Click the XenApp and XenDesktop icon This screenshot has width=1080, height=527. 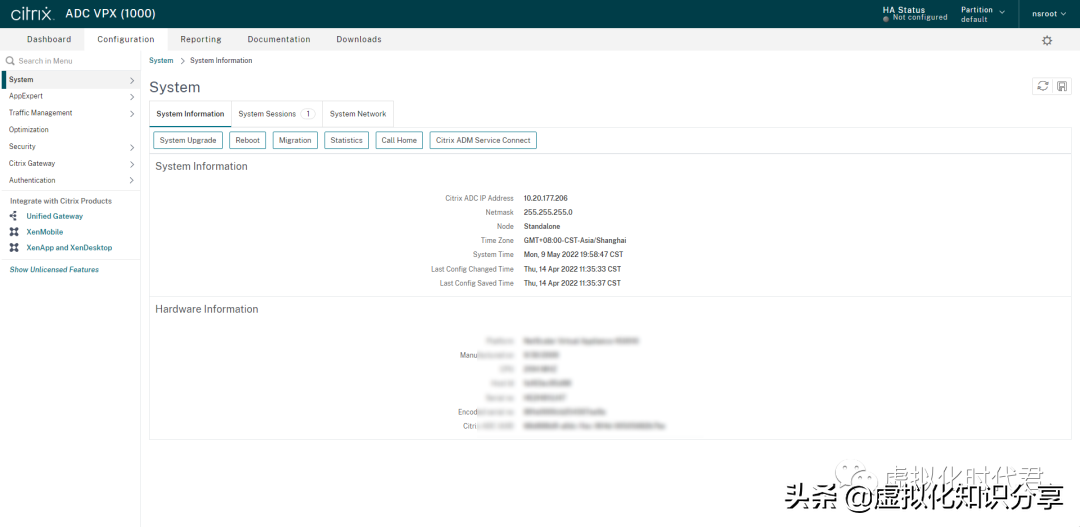pos(14,247)
